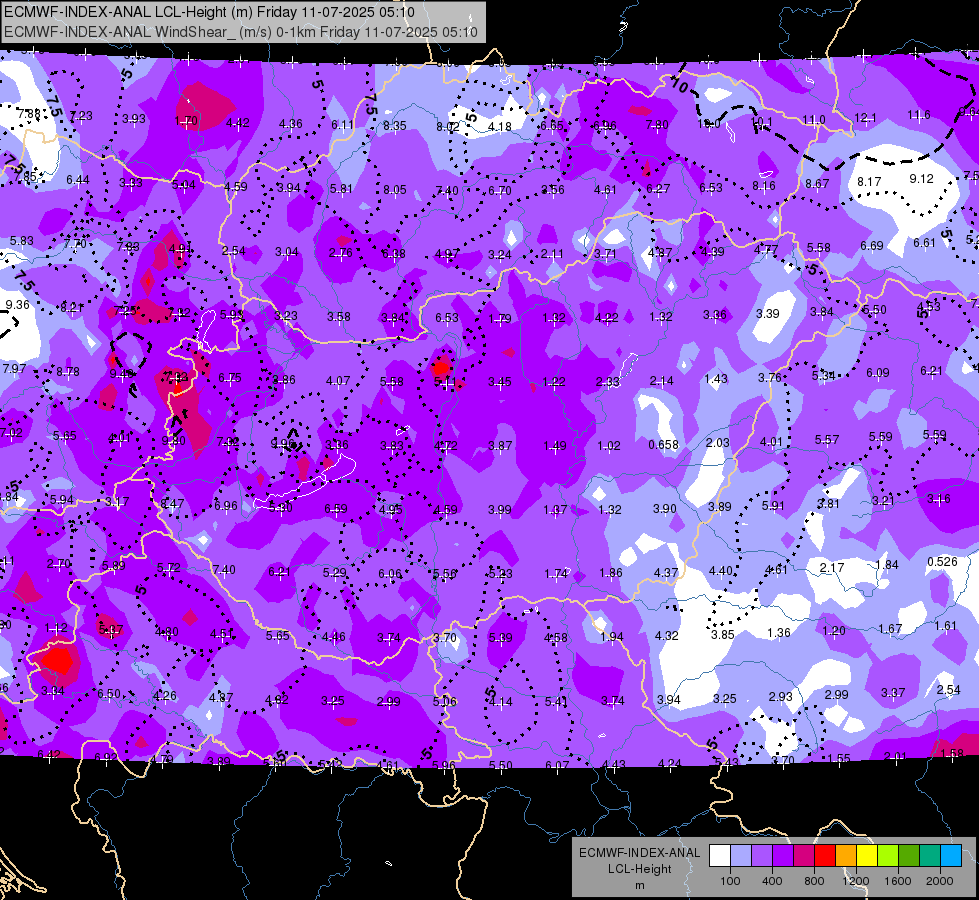Click the LCL-Height legend title
The width and height of the screenshot is (979, 900).
pyautogui.click(x=639, y=869)
